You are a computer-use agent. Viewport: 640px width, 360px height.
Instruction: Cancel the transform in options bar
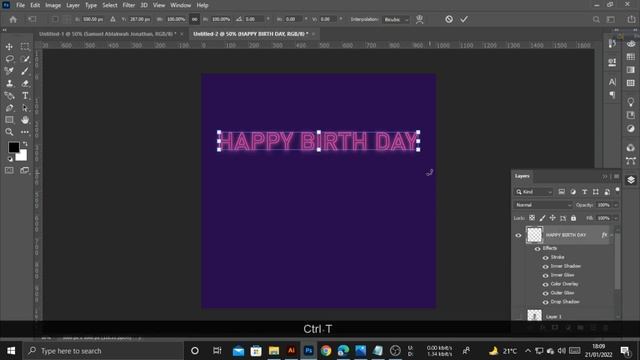[x=449, y=19]
